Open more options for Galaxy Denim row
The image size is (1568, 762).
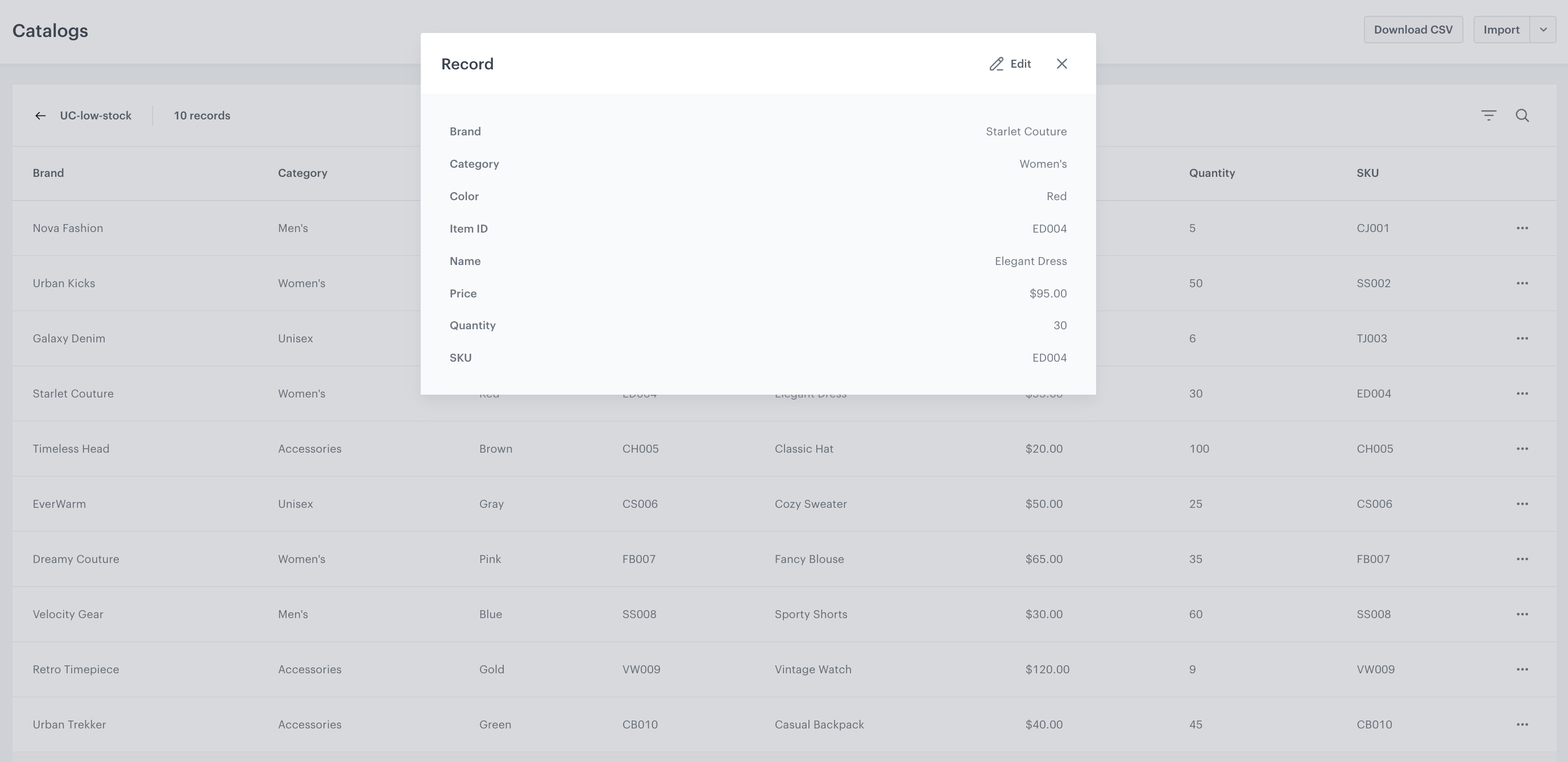[1522, 338]
